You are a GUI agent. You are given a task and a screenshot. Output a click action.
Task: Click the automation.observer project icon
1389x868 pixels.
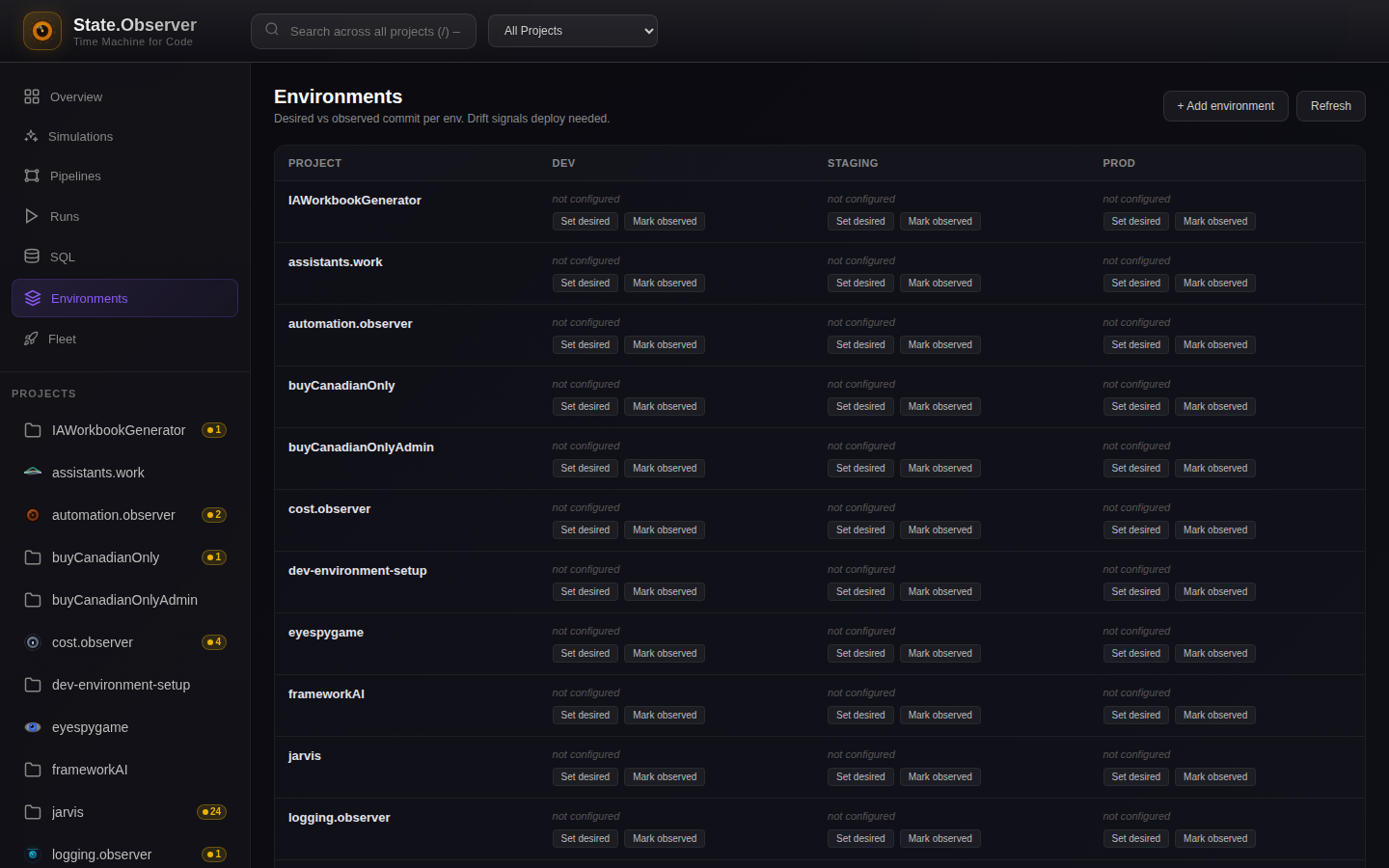pos(33,515)
